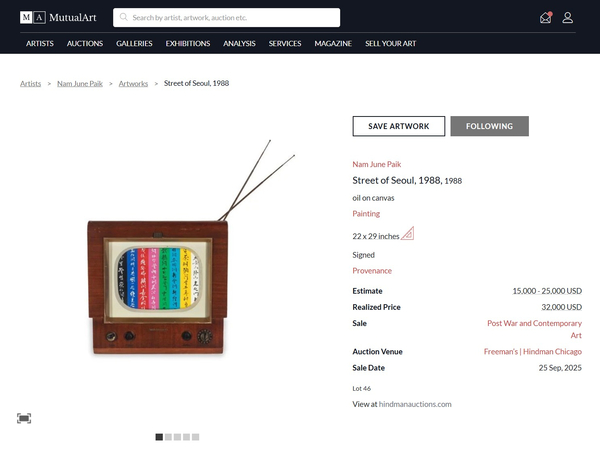
Task: Click the search magnifier icon
Action: pos(124,17)
